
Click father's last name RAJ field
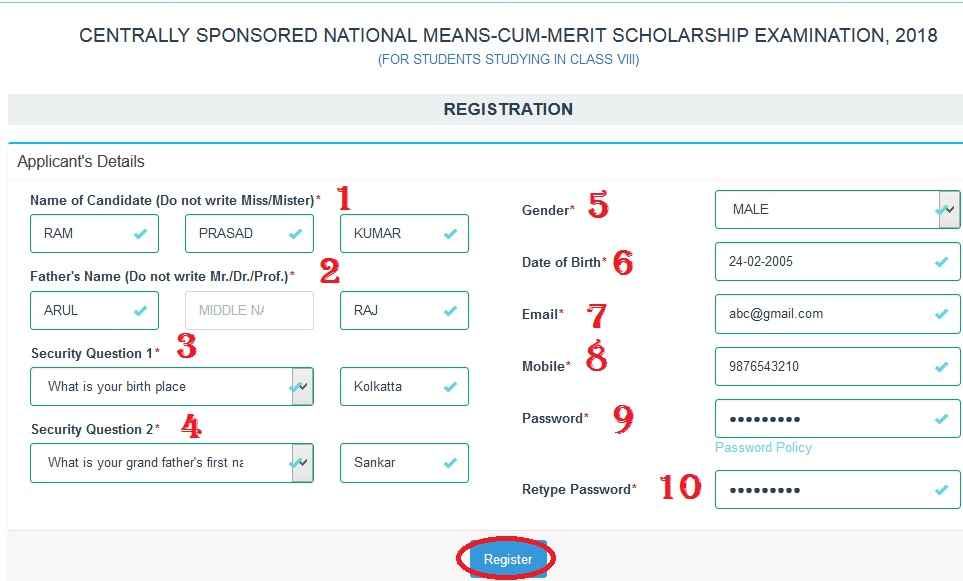click(x=404, y=310)
